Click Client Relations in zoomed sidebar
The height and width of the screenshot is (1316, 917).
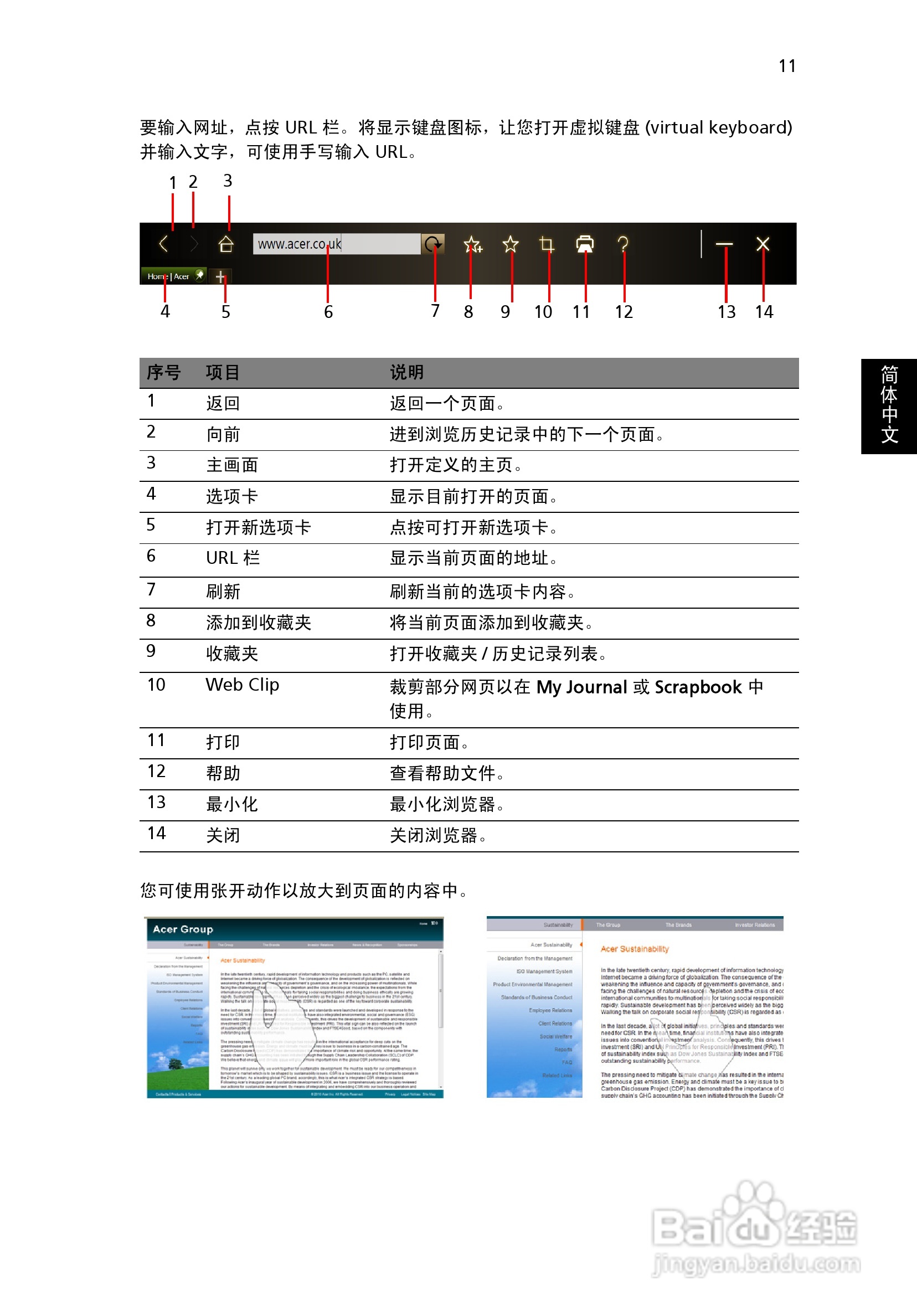555,1024
